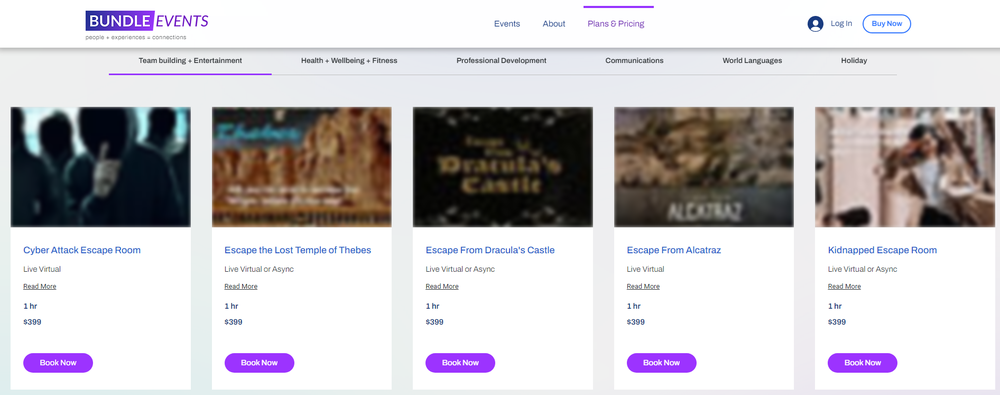Open Lost Temple of Thebes thumbnail

[302, 167]
